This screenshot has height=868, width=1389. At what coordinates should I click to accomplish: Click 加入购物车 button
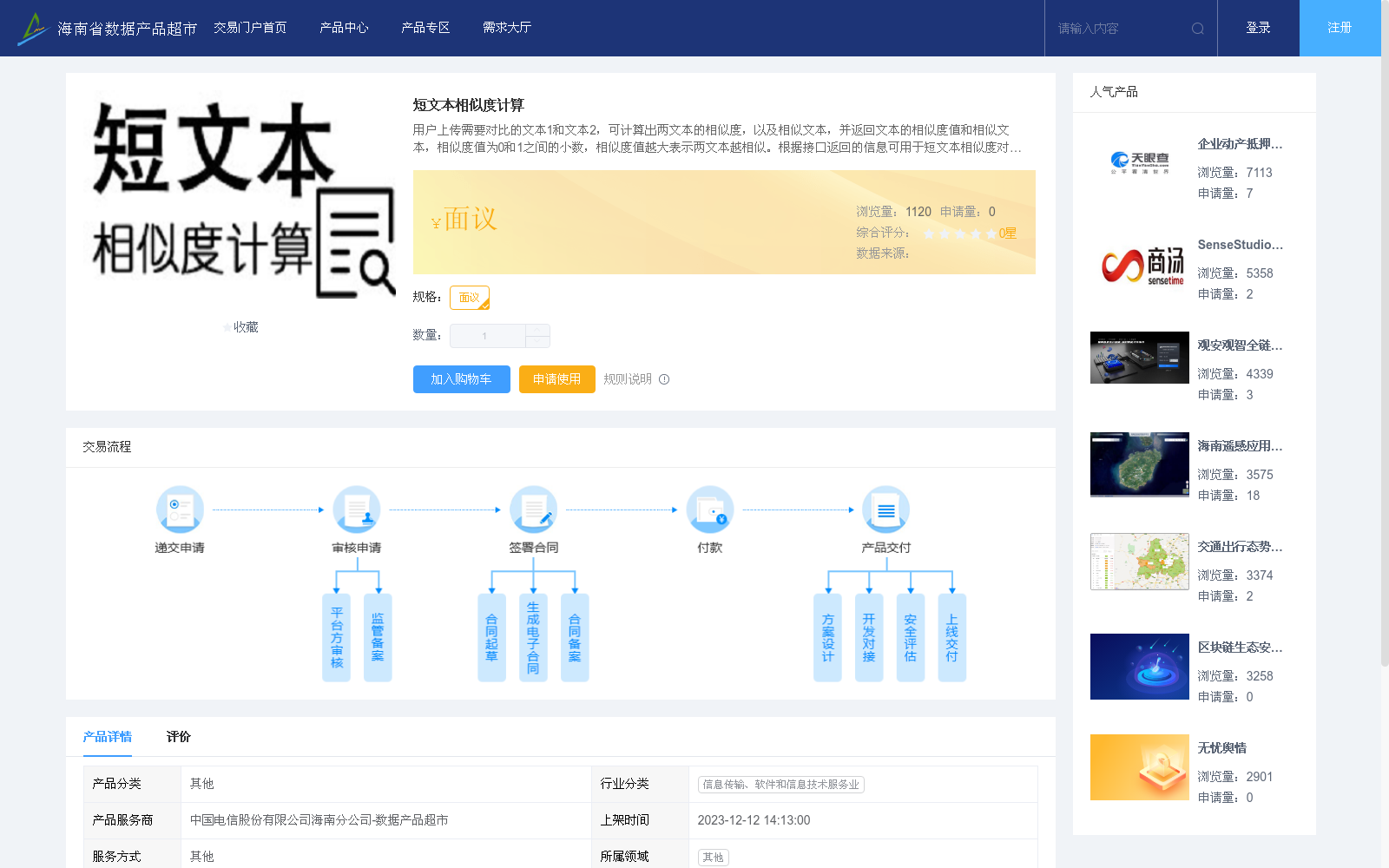coord(462,379)
